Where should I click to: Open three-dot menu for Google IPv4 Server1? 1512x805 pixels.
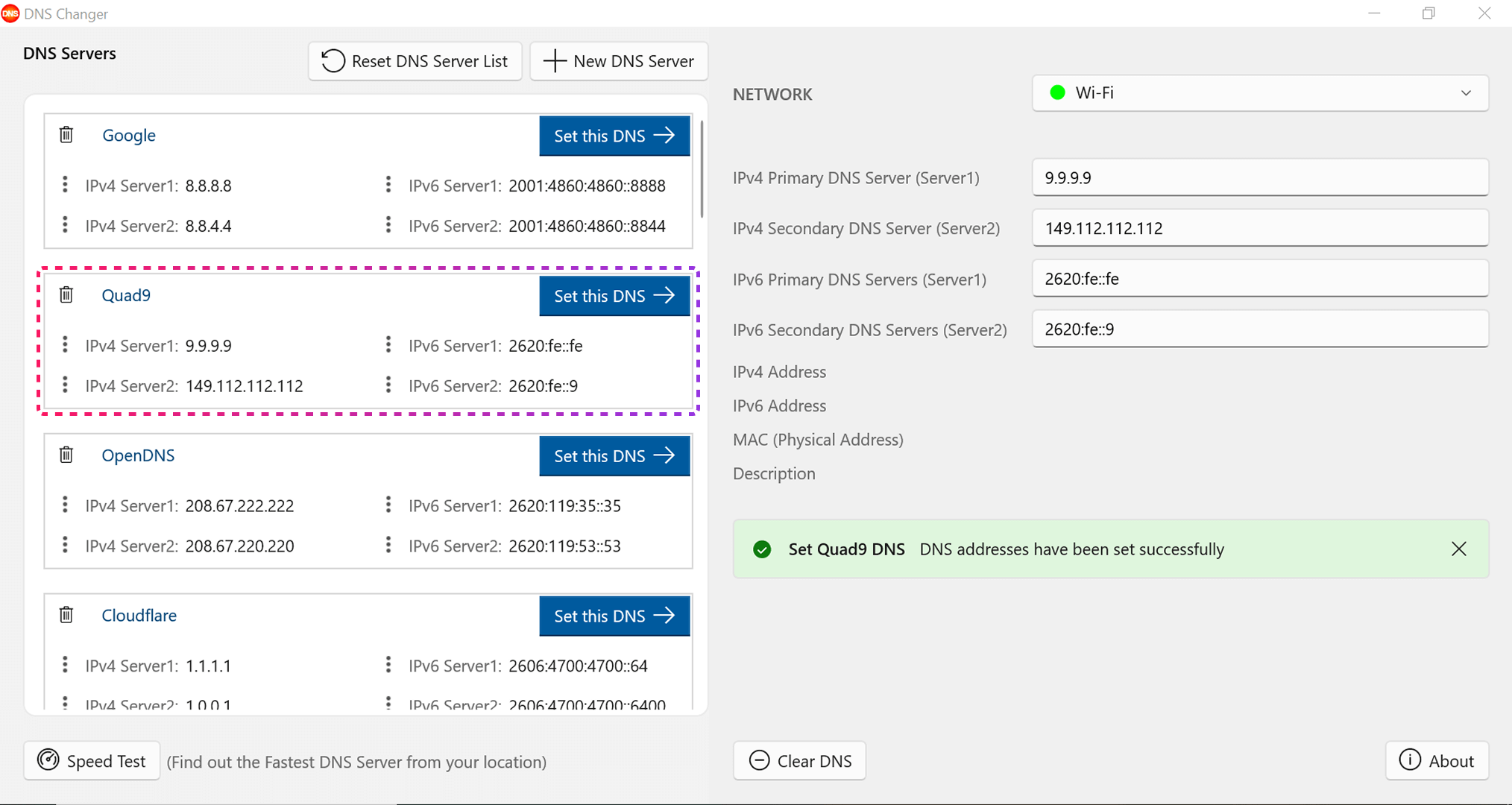[65, 185]
